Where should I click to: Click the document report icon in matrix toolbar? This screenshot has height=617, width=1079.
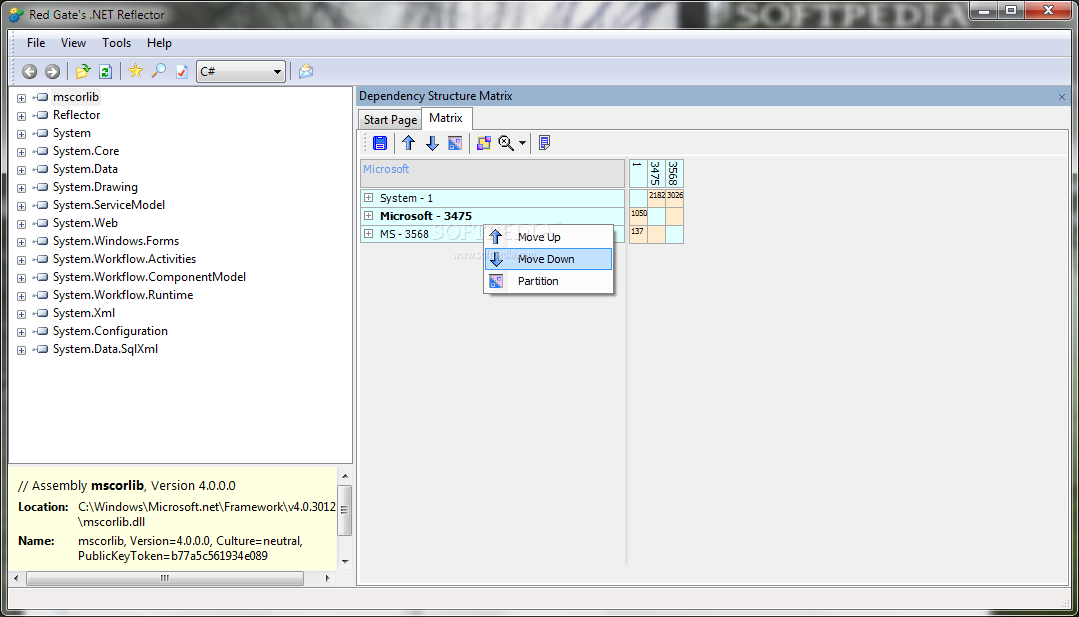pyautogui.click(x=544, y=143)
